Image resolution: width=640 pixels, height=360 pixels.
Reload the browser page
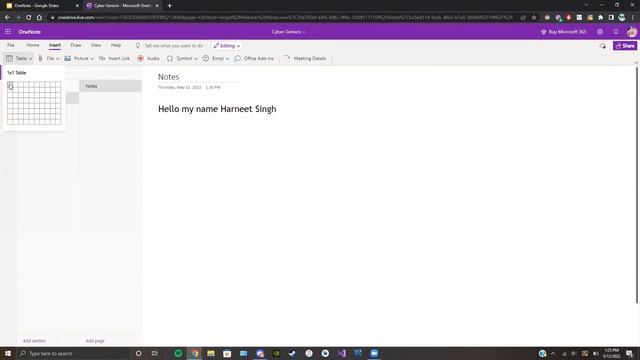(29, 18)
